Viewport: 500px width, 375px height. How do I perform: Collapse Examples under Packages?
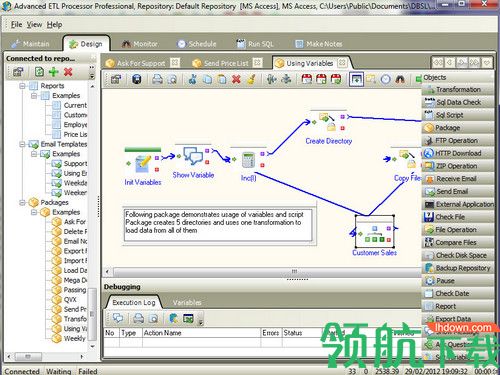coord(34,212)
